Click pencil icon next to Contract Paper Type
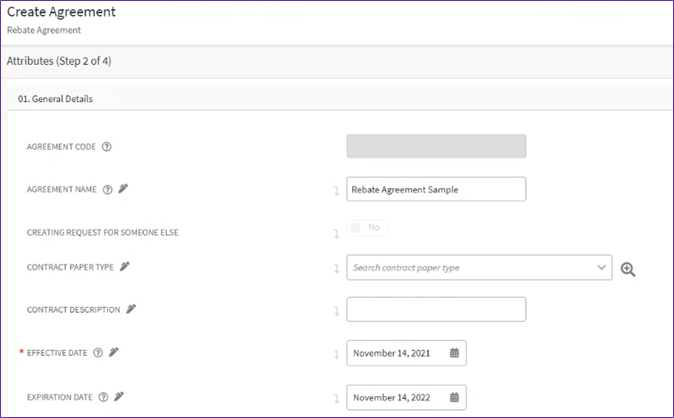 (125, 267)
